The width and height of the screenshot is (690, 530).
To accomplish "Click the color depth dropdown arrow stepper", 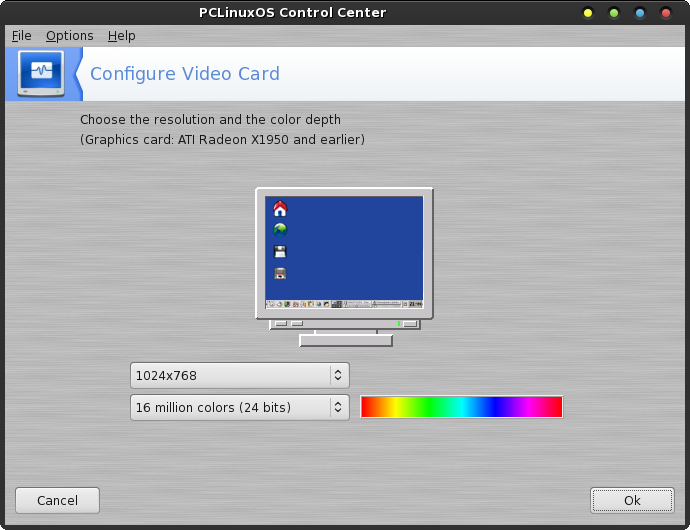I will (338, 407).
